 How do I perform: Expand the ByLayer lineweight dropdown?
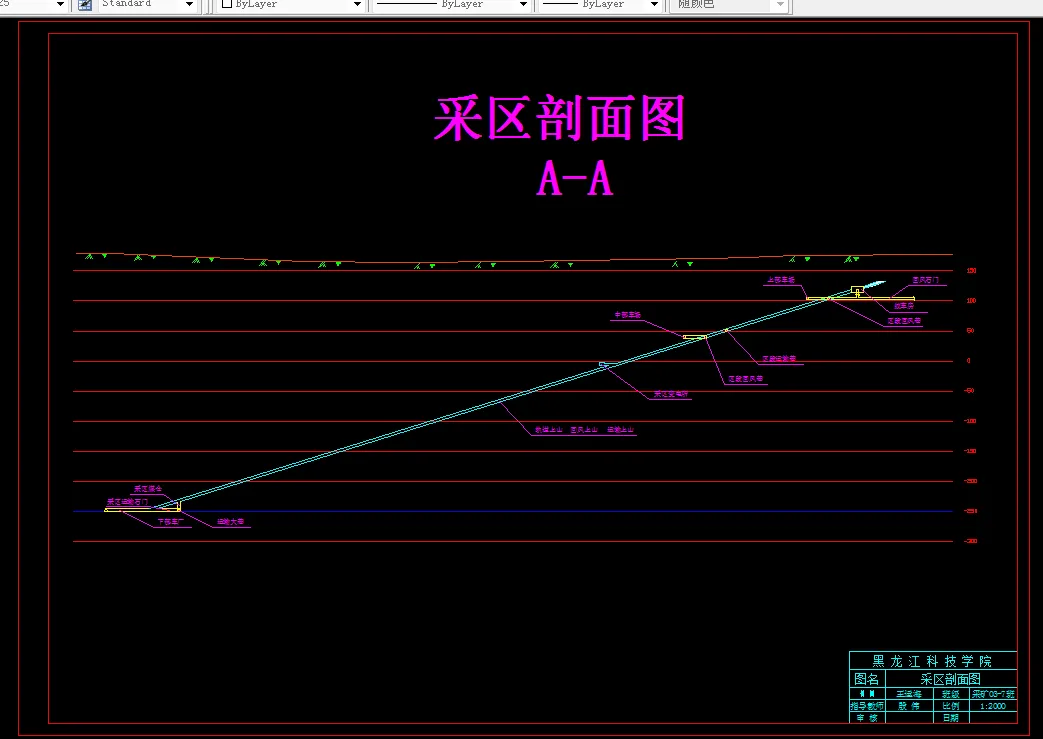point(655,4)
